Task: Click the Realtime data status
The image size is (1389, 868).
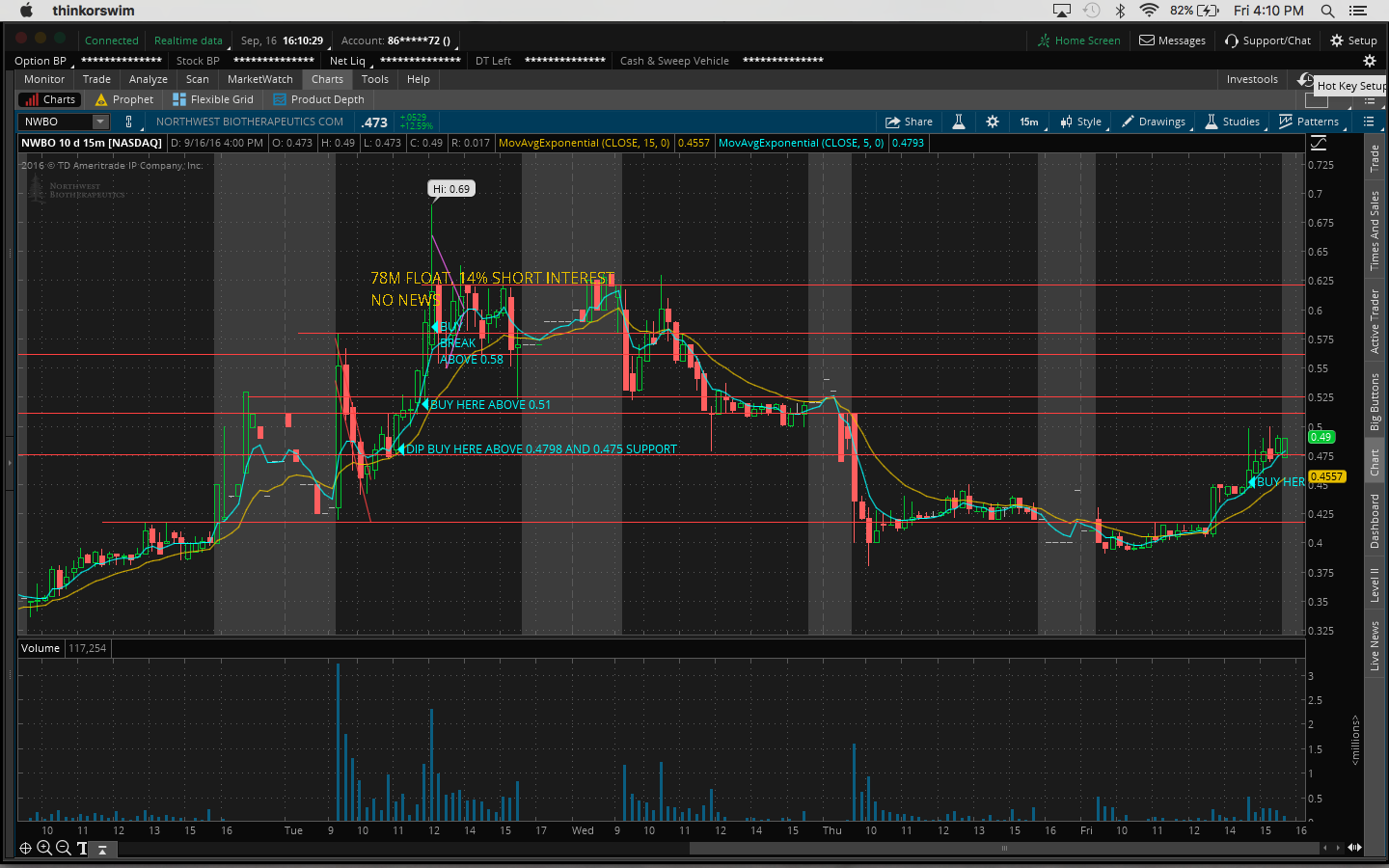Action: point(188,41)
